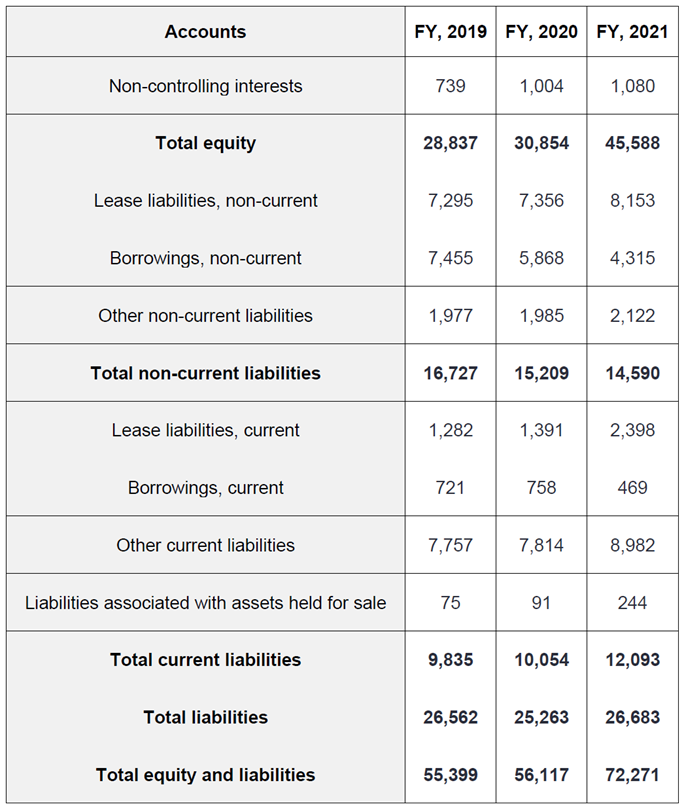
Task: Select the 14,590 cell for FY 2021
Action: tap(632, 373)
